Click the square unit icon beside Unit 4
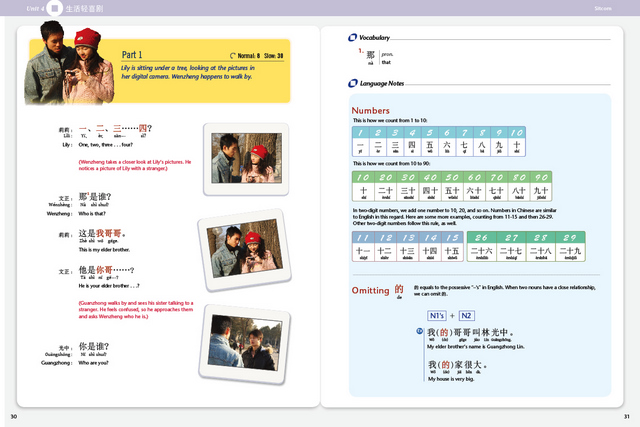640x427 pixels. (55, 8)
